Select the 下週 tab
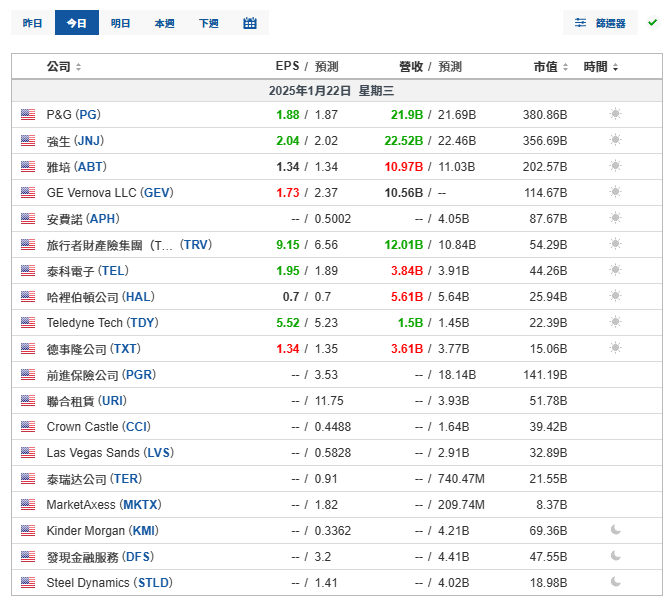Screen dimensions: 670x604 pyautogui.click(x=209, y=23)
